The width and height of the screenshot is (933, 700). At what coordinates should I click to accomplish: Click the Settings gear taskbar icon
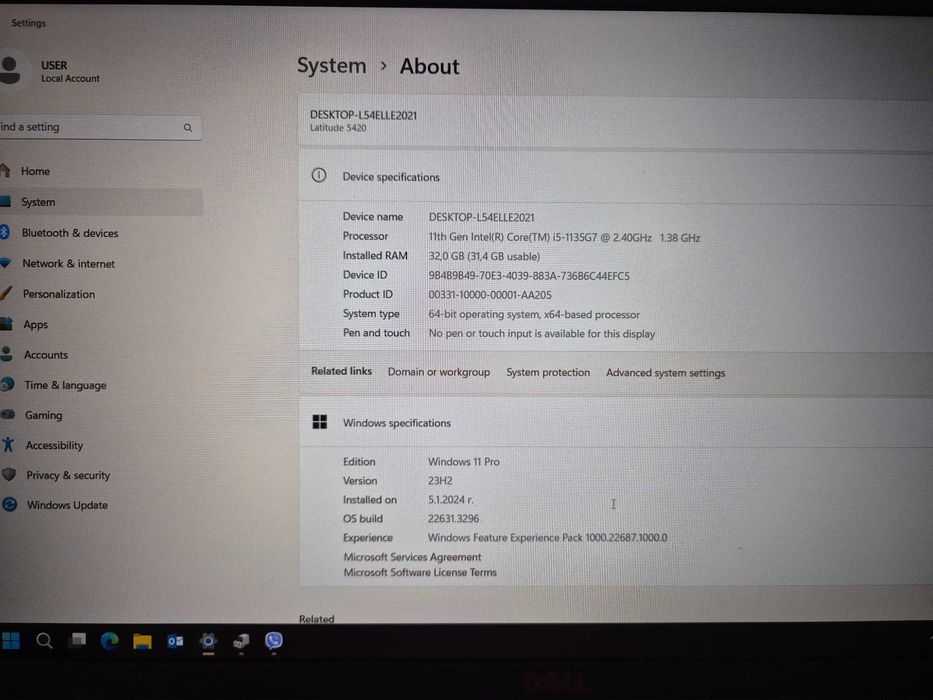[208, 641]
